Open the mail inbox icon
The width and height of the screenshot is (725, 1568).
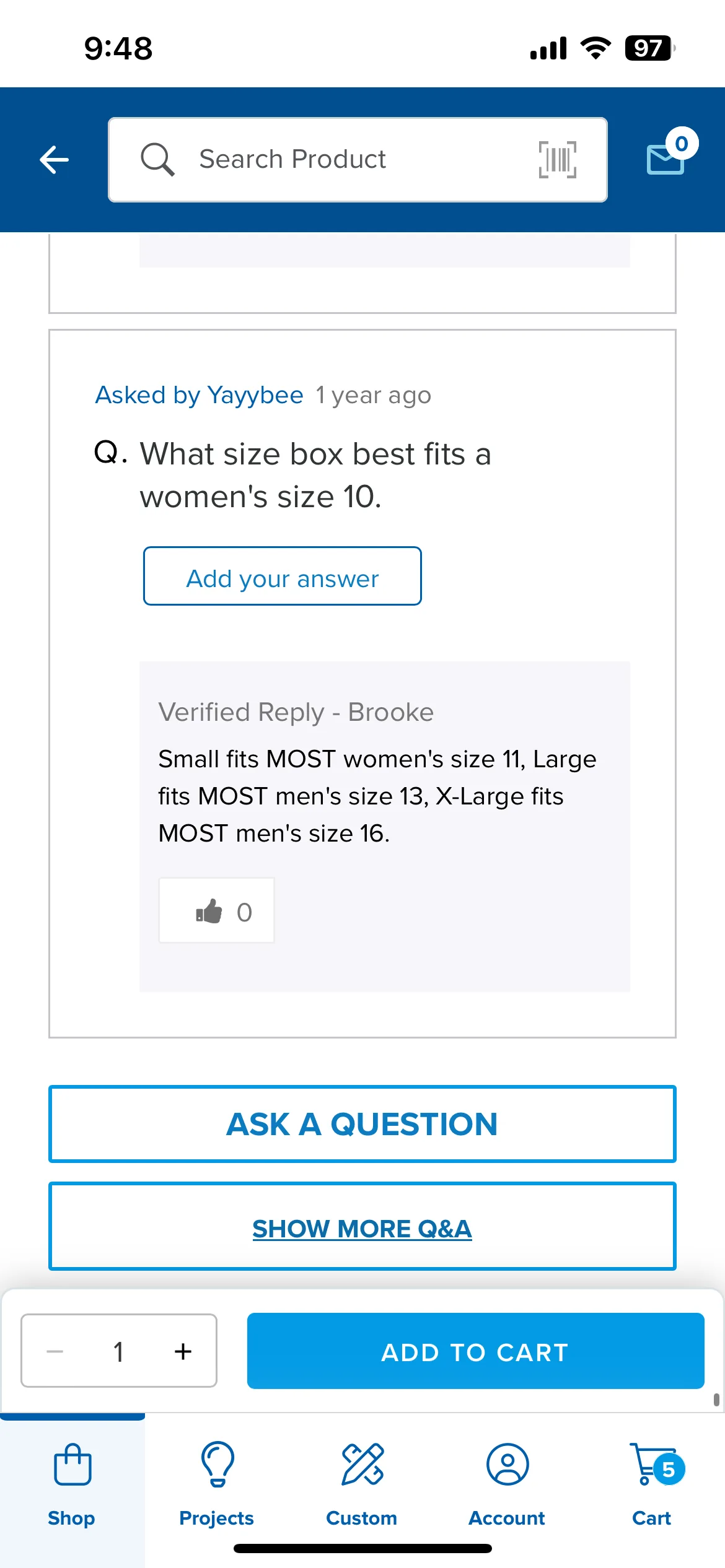666,159
